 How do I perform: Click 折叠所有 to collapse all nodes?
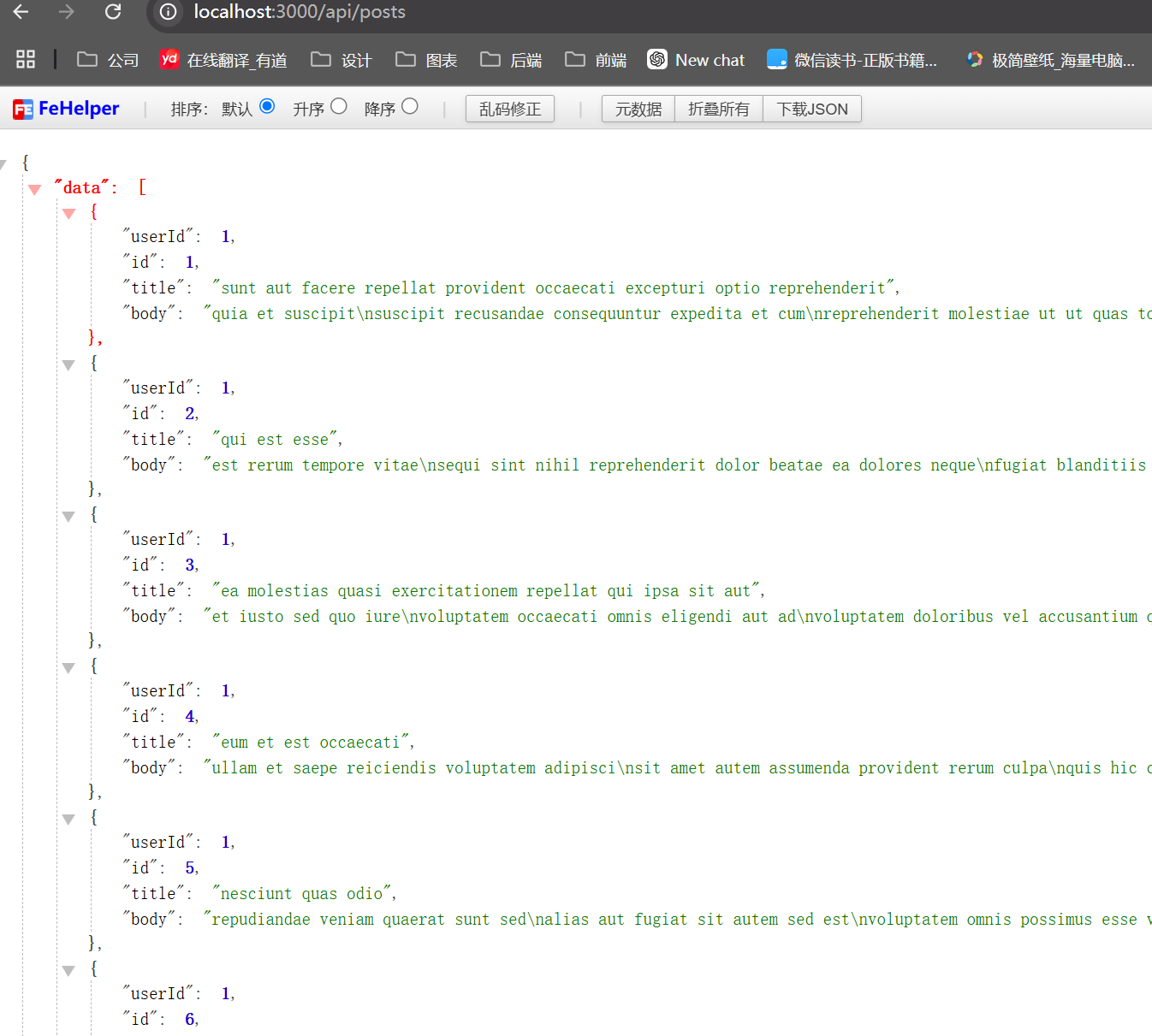tap(719, 109)
